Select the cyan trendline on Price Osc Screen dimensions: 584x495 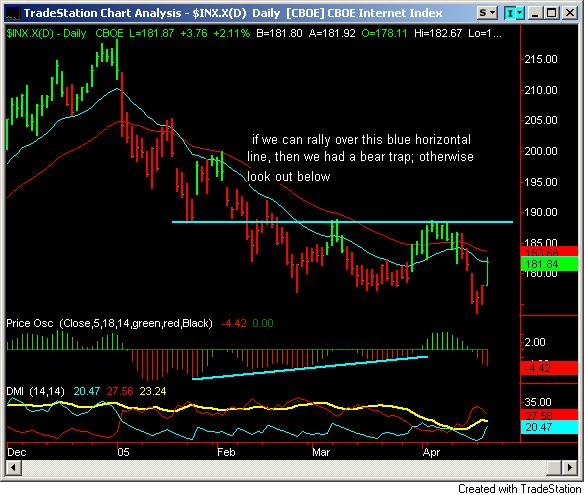pyautogui.click(x=310, y=368)
